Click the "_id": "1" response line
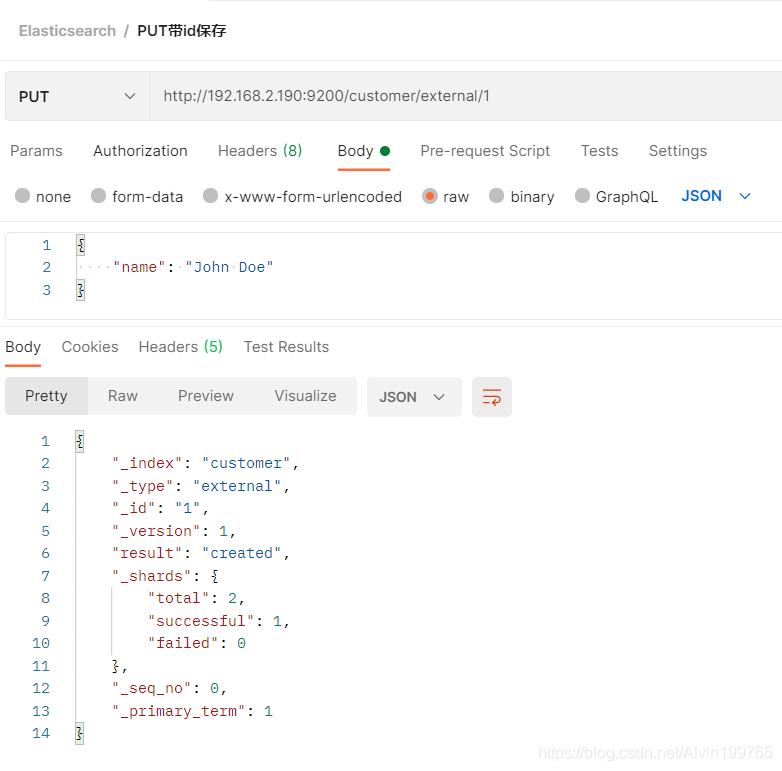 coord(160,508)
